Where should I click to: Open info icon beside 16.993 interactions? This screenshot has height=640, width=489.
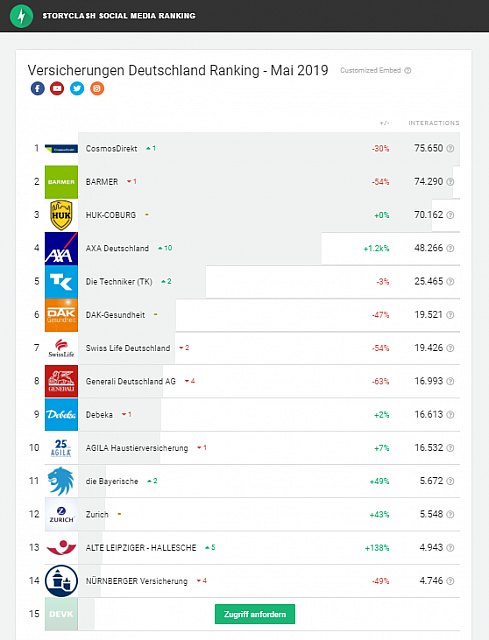450,381
